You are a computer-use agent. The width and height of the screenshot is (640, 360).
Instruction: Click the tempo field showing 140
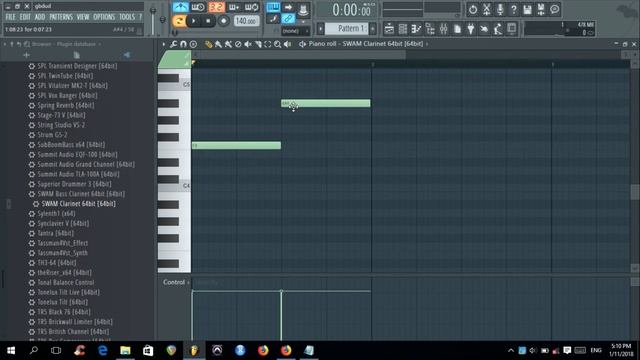tap(246, 21)
